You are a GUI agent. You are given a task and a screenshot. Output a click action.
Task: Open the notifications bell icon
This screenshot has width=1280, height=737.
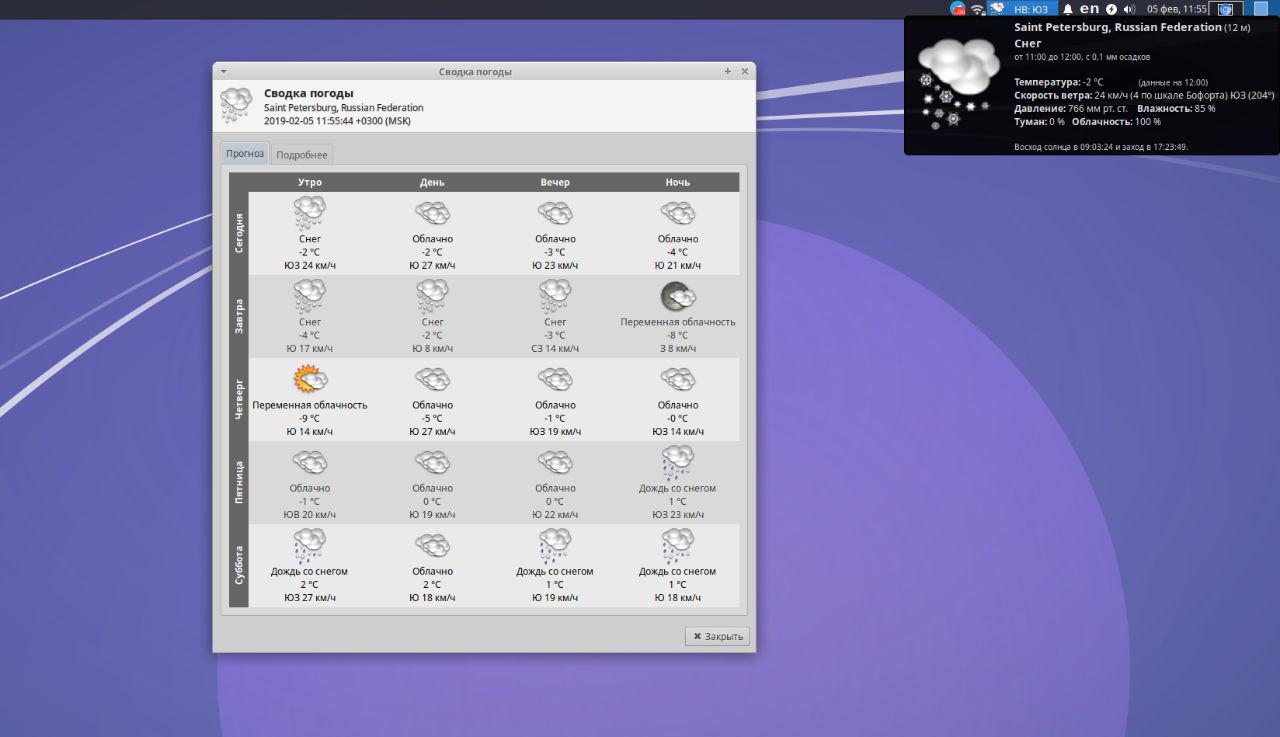click(1067, 9)
